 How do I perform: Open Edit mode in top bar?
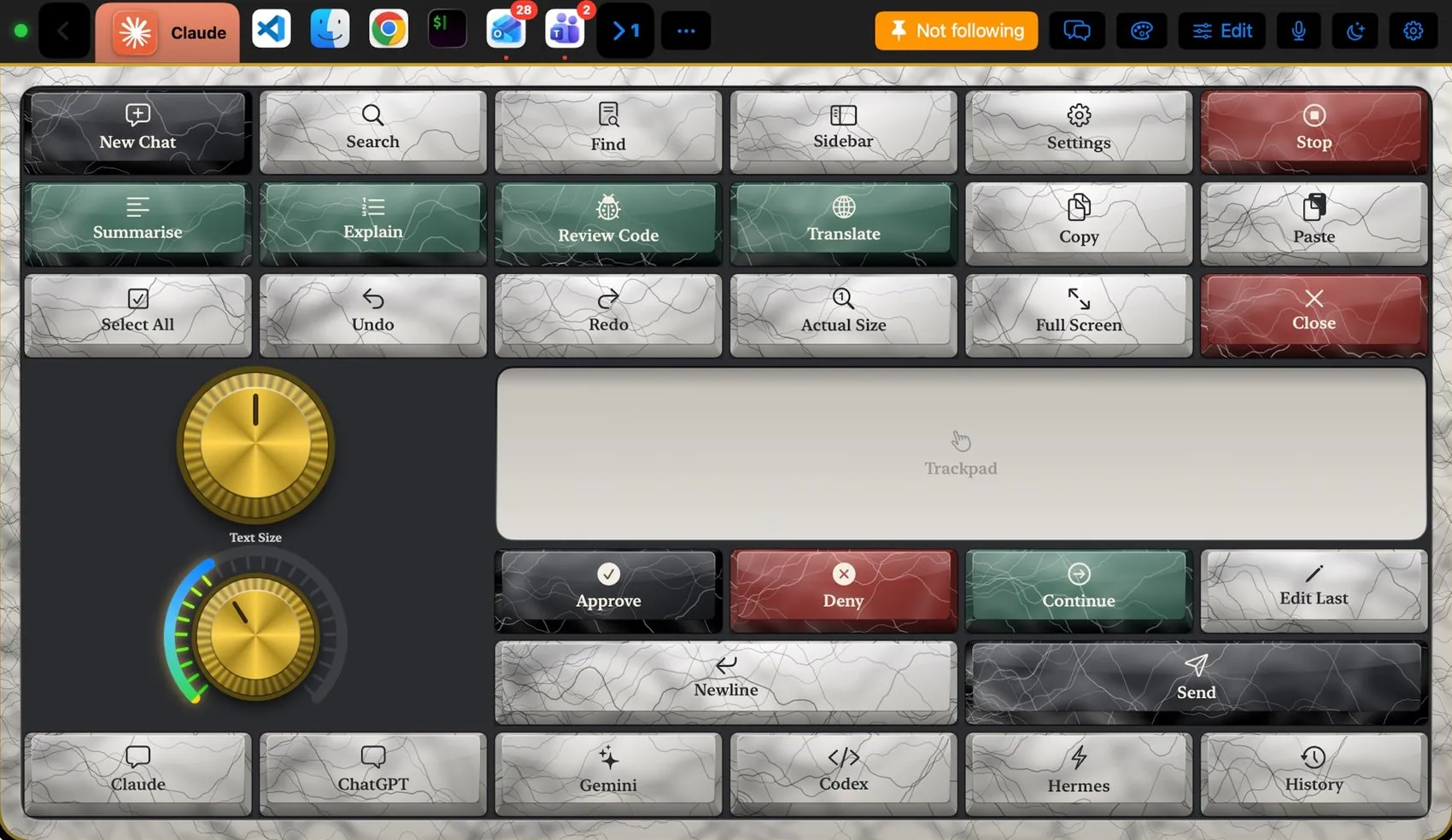1222,31
